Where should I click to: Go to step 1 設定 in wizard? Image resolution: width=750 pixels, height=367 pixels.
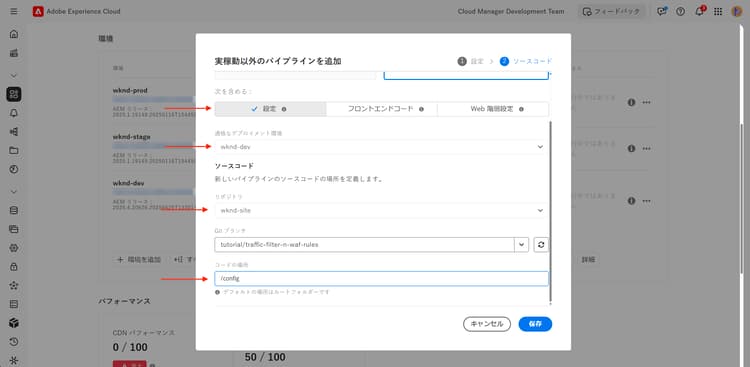(x=471, y=61)
